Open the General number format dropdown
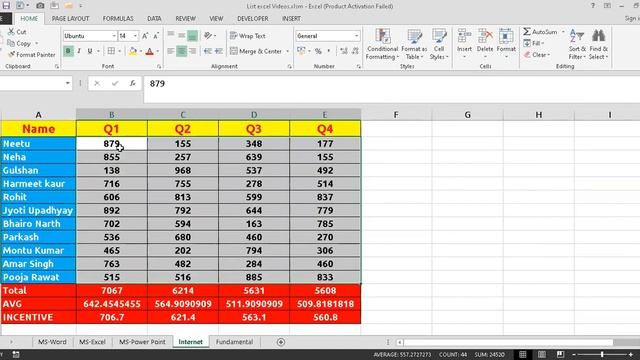The image size is (640, 360). pos(357,36)
